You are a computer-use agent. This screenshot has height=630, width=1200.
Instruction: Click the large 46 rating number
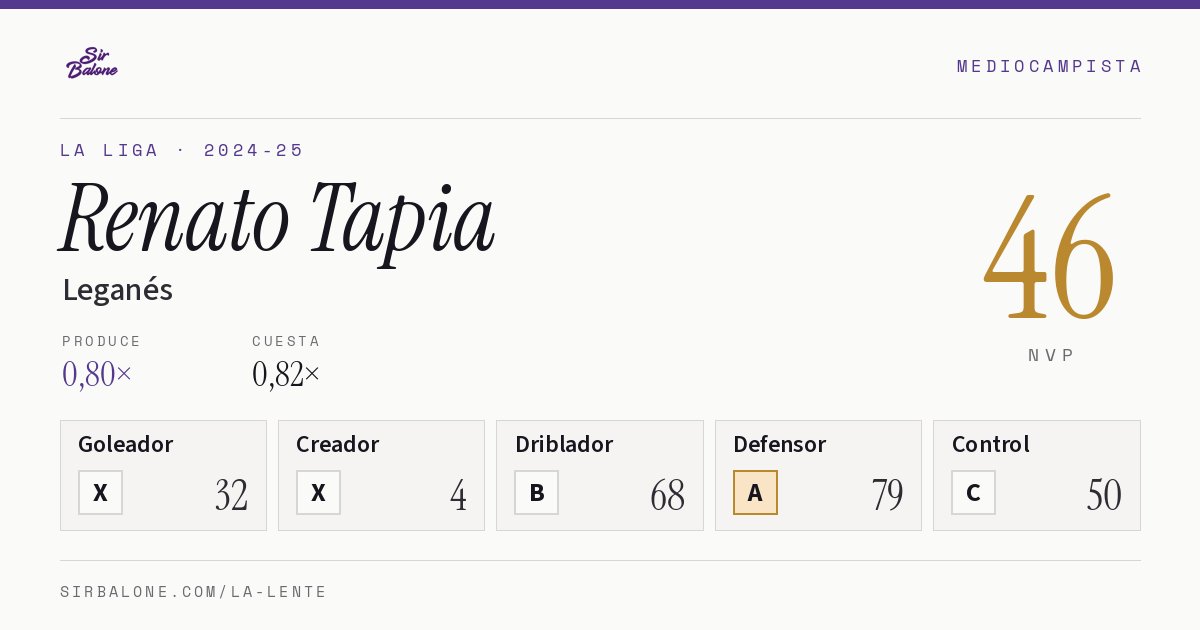tap(1049, 255)
